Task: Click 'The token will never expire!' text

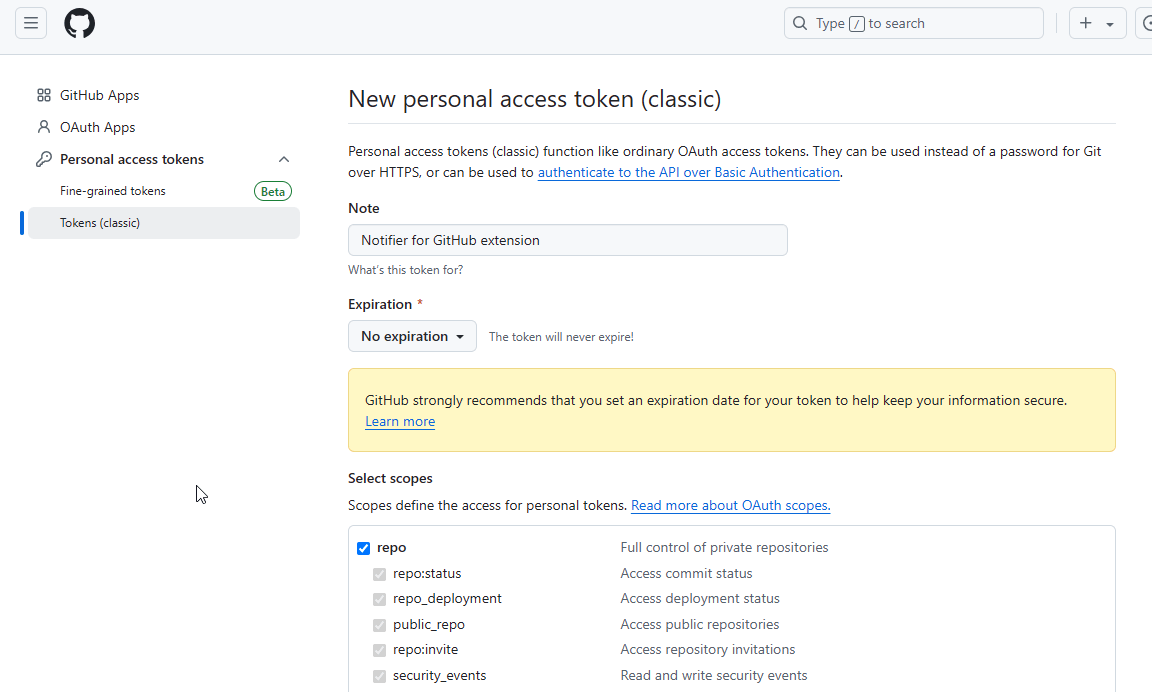Action: [561, 337]
